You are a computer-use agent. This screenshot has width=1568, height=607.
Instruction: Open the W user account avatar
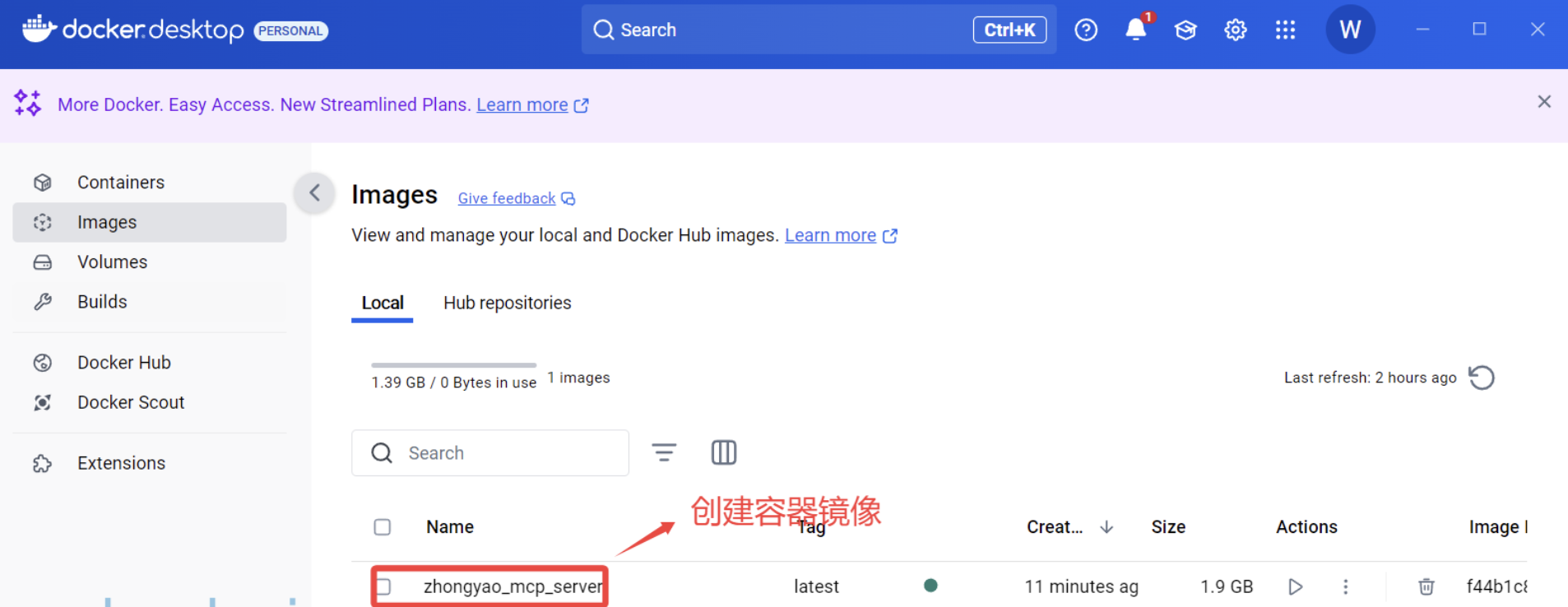pos(1350,30)
